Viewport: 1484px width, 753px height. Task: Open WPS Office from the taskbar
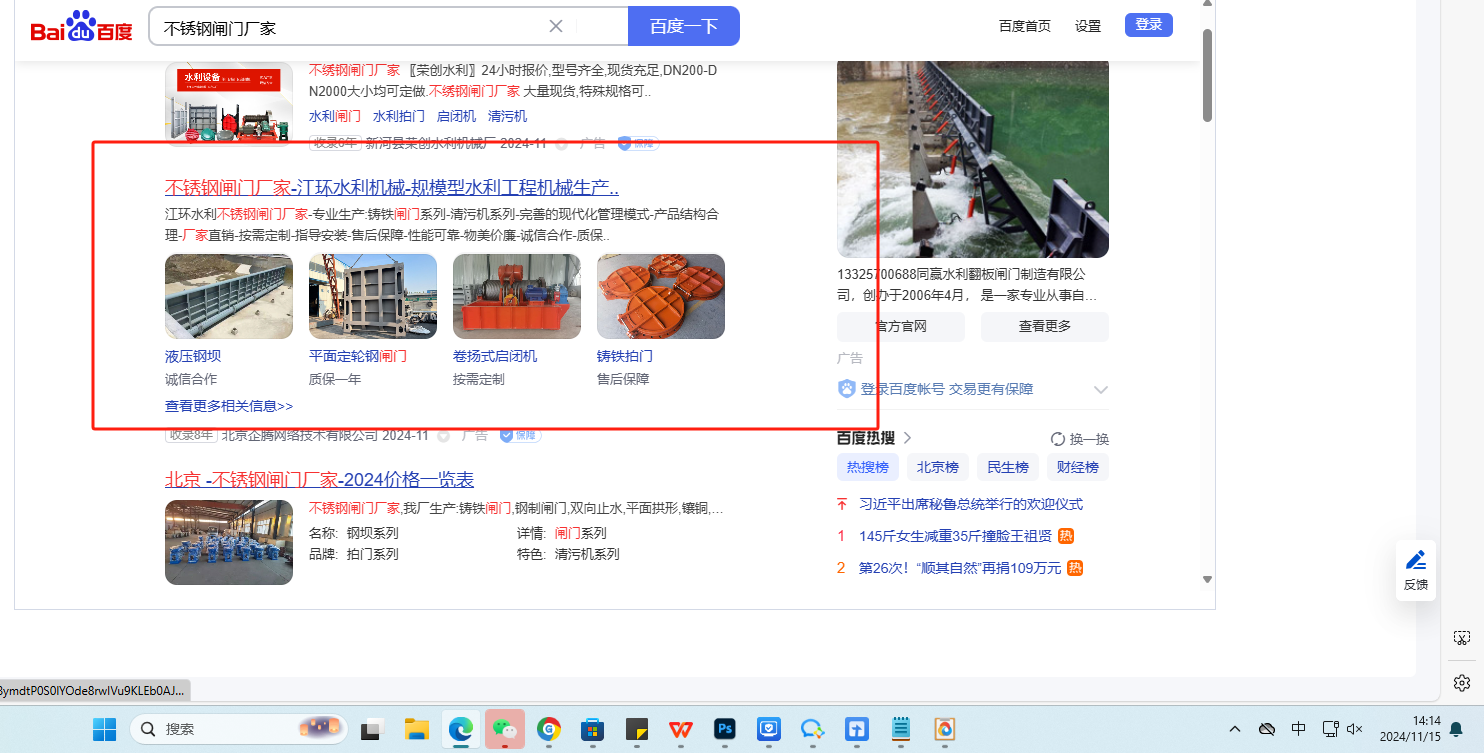click(681, 729)
